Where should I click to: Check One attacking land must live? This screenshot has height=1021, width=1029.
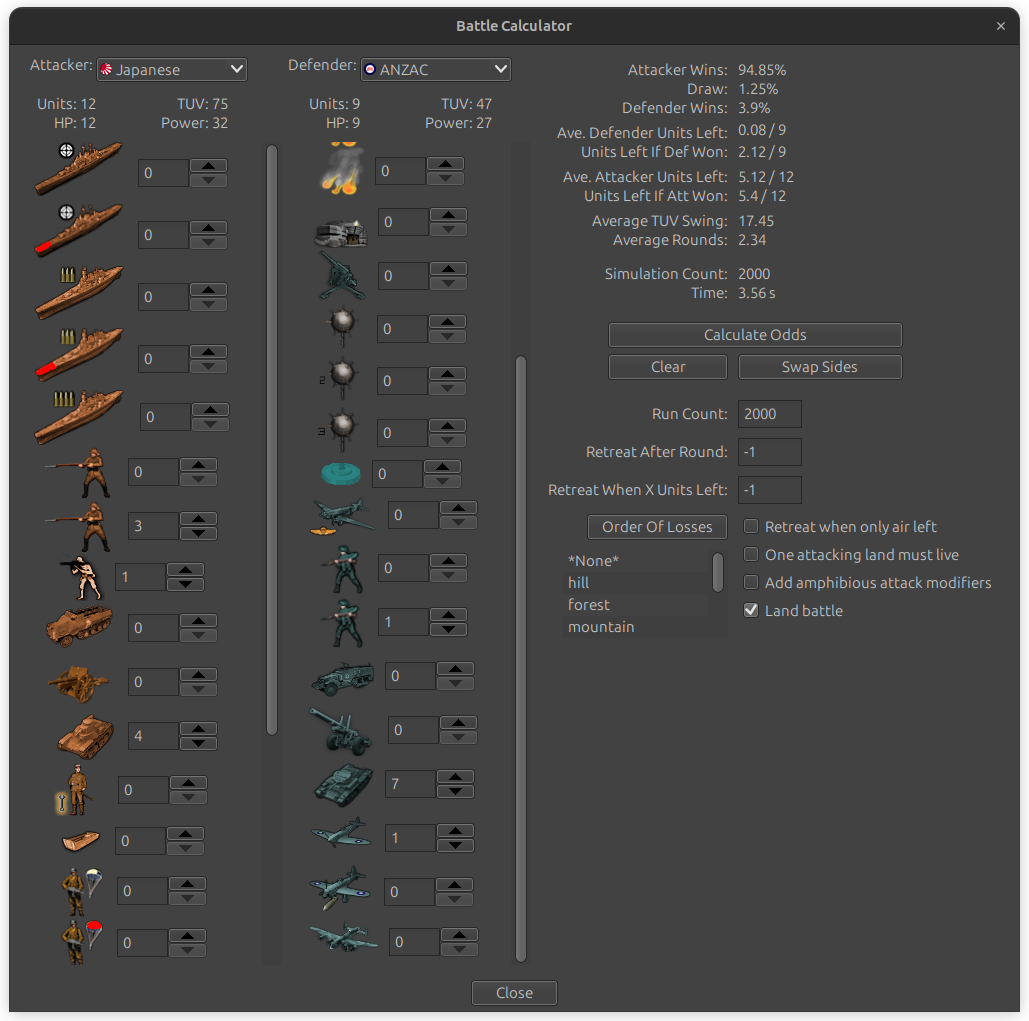click(751, 554)
